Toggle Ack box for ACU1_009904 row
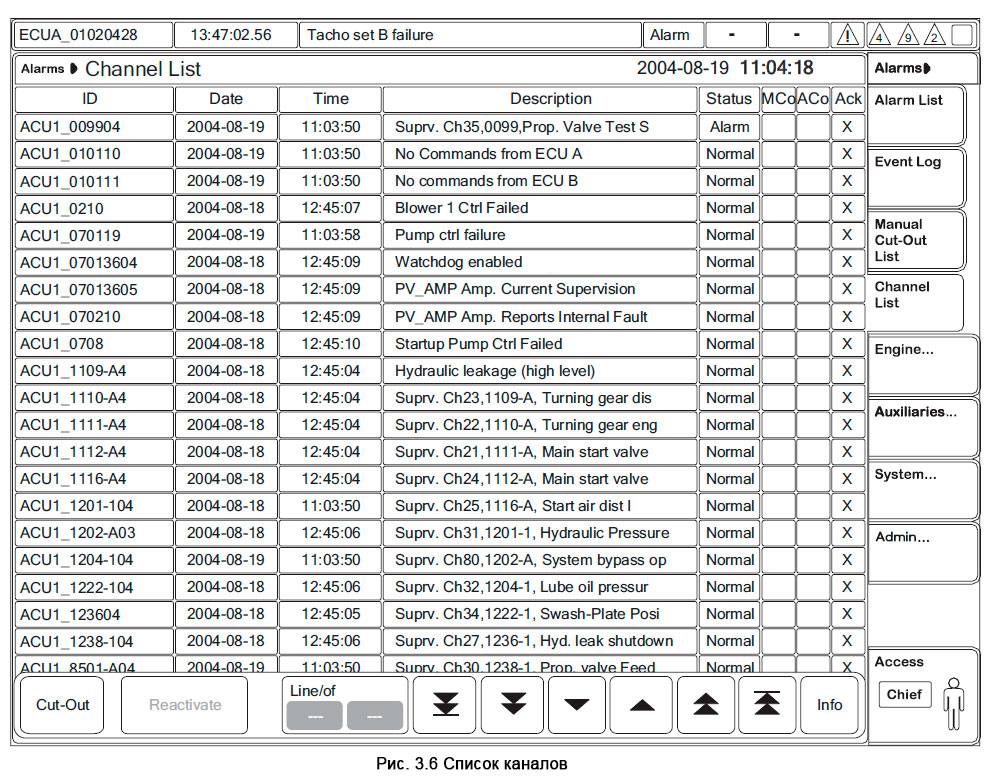Screen dimensions: 996x776 [847, 127]
